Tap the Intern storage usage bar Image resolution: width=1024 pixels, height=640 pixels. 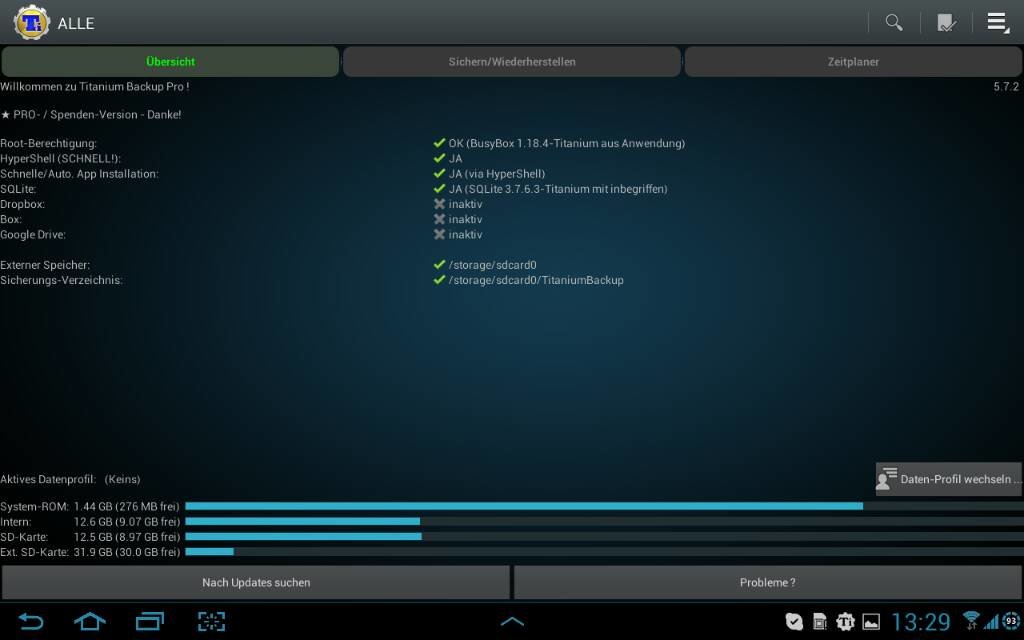coord(604,521)
